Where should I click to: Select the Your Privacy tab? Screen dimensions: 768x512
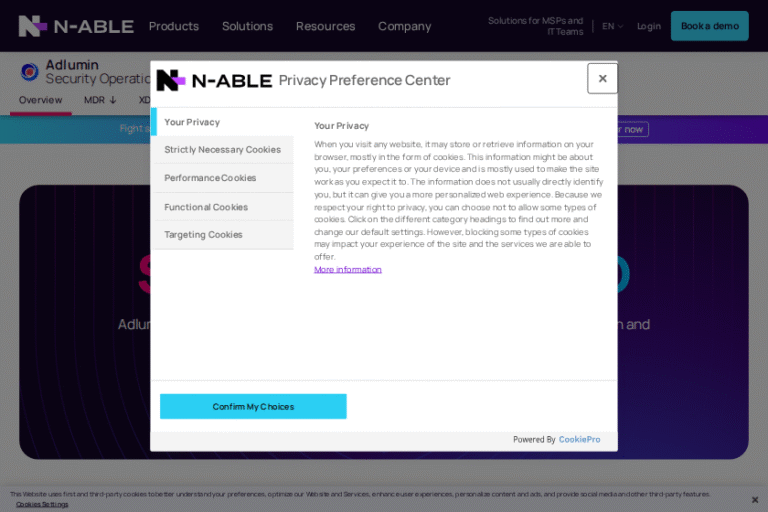(192, 122)
